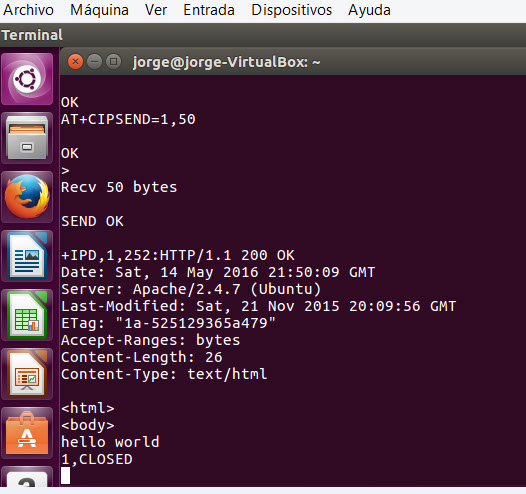Click the '>' prompt line

65,171
